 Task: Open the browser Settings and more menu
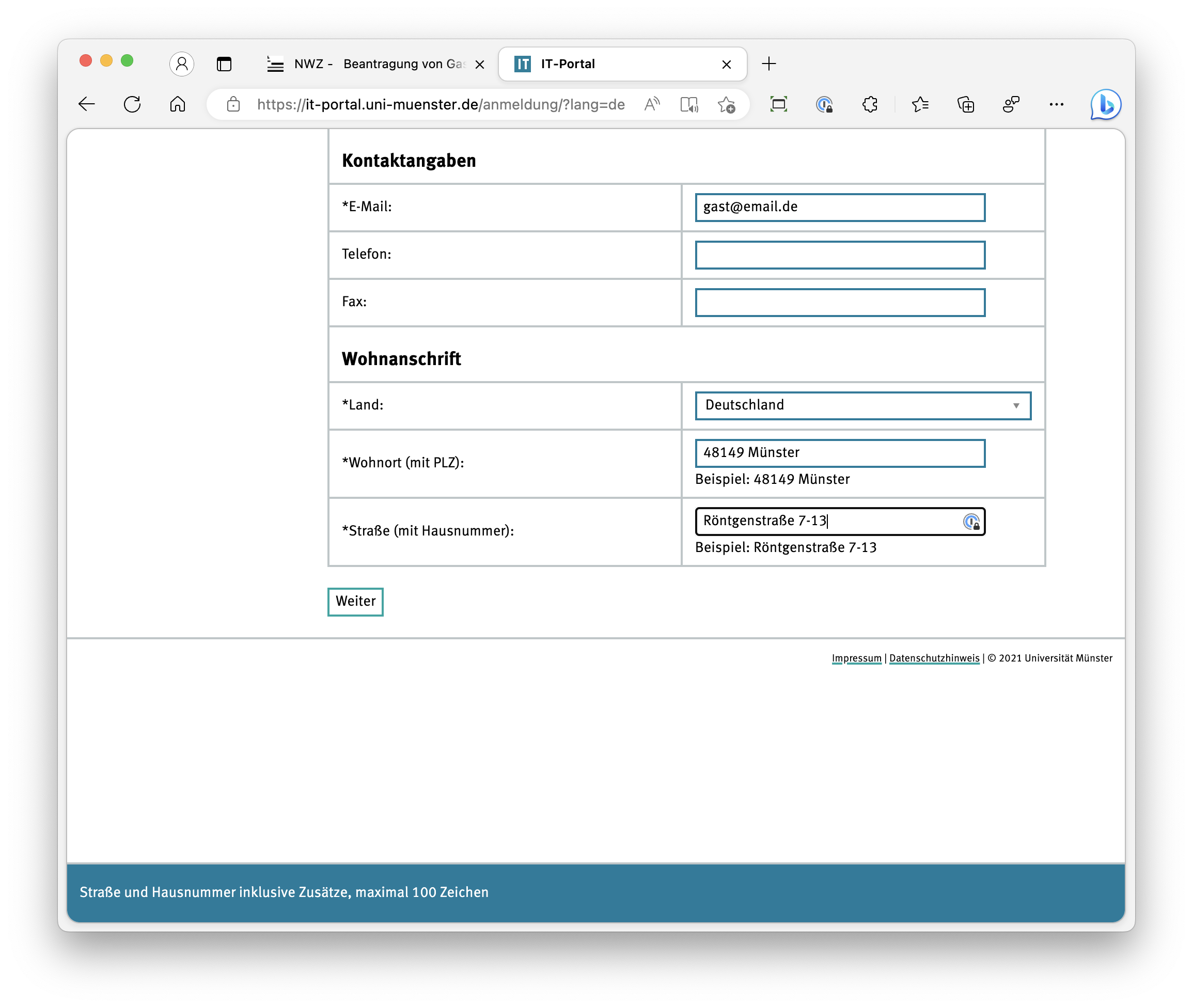tap(1057, 105)
